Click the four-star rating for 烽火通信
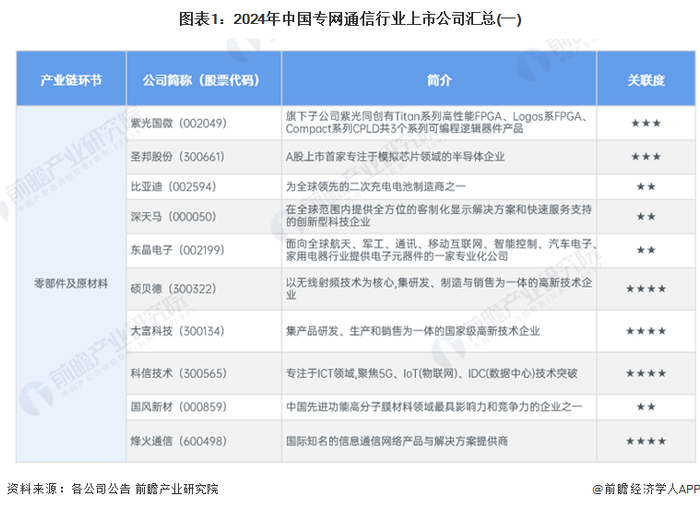700x508 pixels. pos(646,441)
